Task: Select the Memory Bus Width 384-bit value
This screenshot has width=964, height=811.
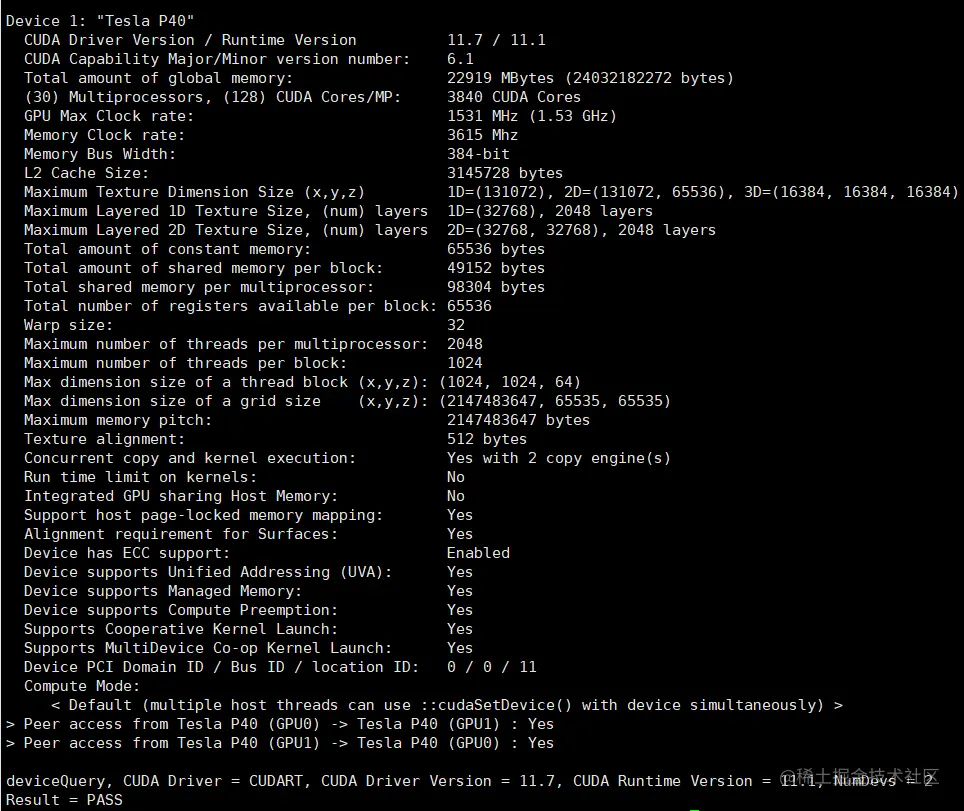Action: point(478,154)
